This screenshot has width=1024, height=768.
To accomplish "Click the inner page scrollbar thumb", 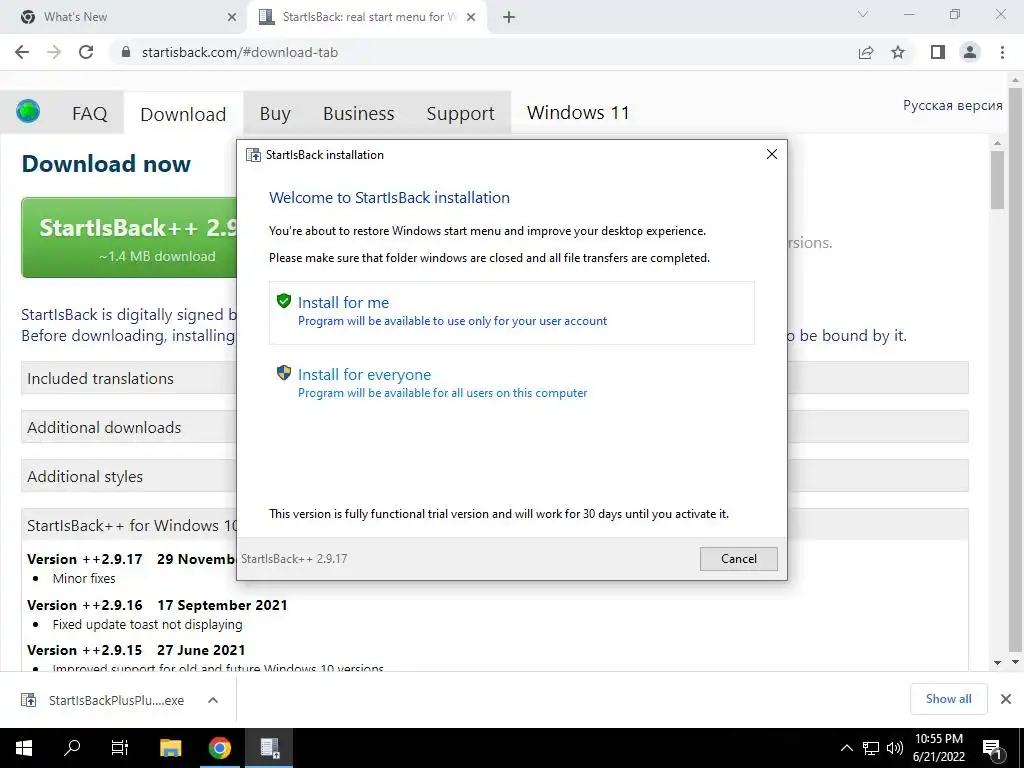I will coord(997,180).
